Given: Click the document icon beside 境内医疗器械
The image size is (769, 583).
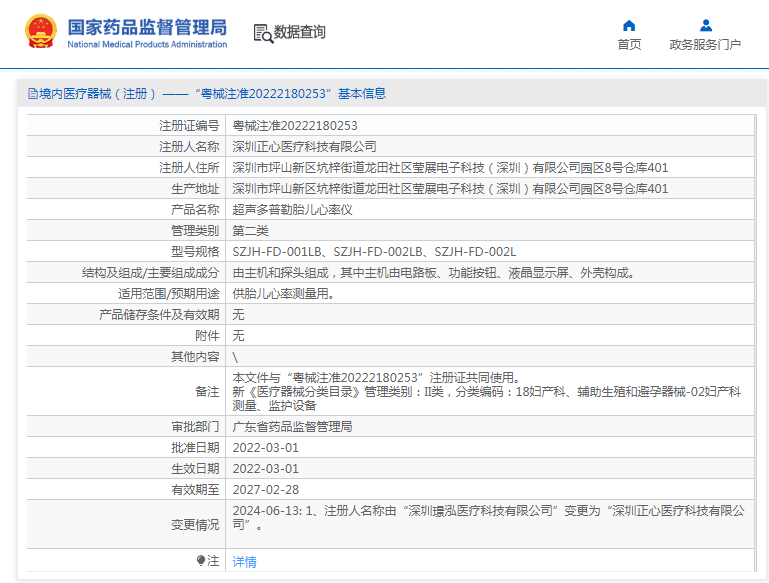Looking at the screenshot, I should tap(33, 94).
